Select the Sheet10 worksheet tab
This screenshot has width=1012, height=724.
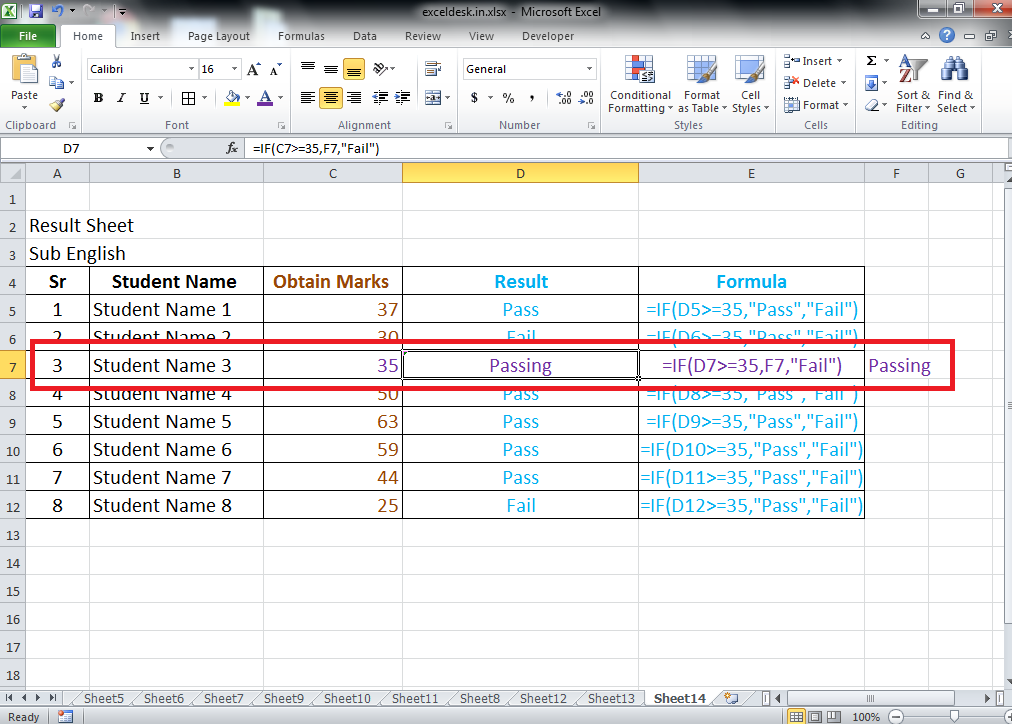(346, 698)
